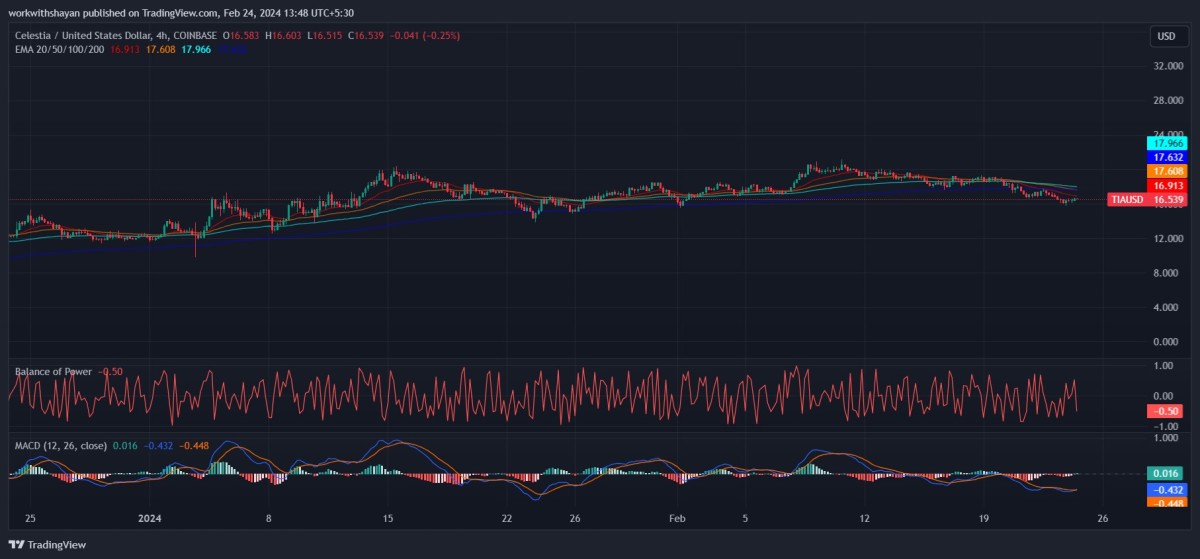Click the cyan 17.966 EMA price tag
This screenshot has height=559, width=1200.
[x=1166, y=144]
